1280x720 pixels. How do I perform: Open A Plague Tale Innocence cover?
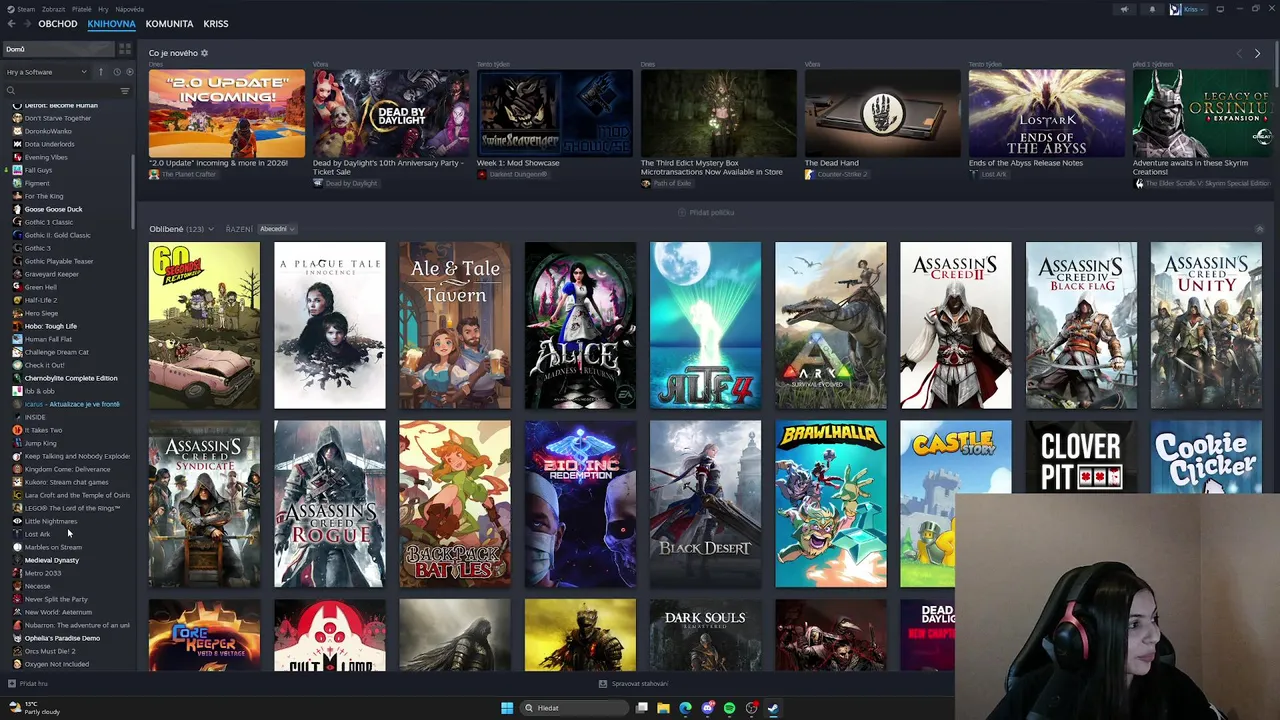pyautogui.click(x=329, y=325)
